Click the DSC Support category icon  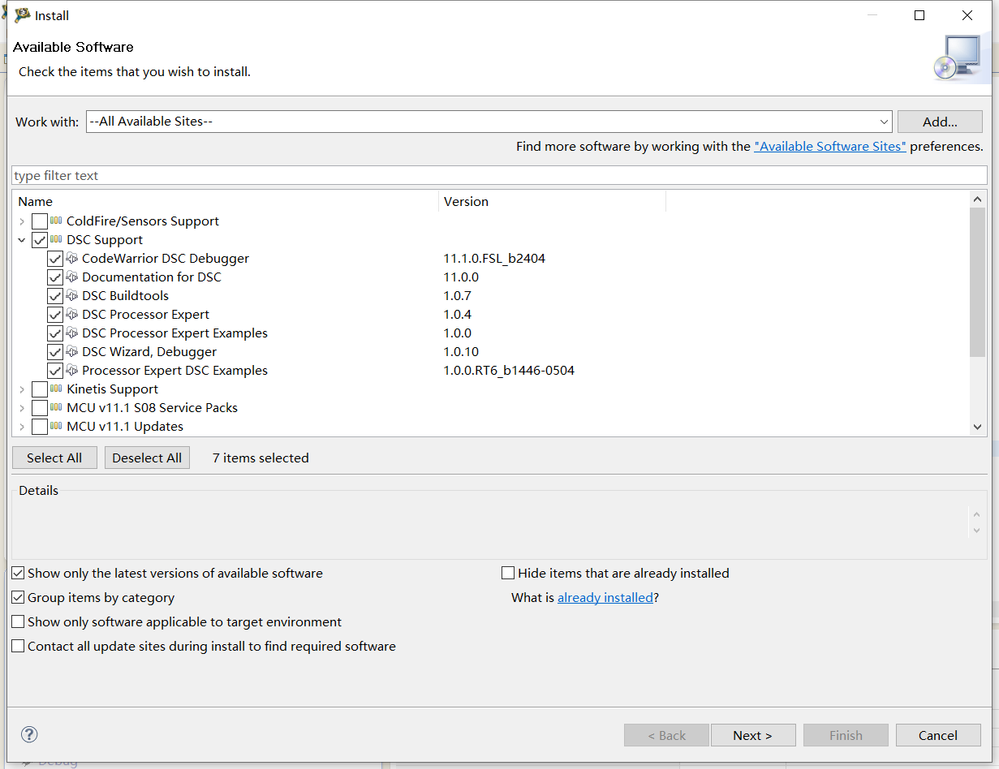click(x=57, y=240)
